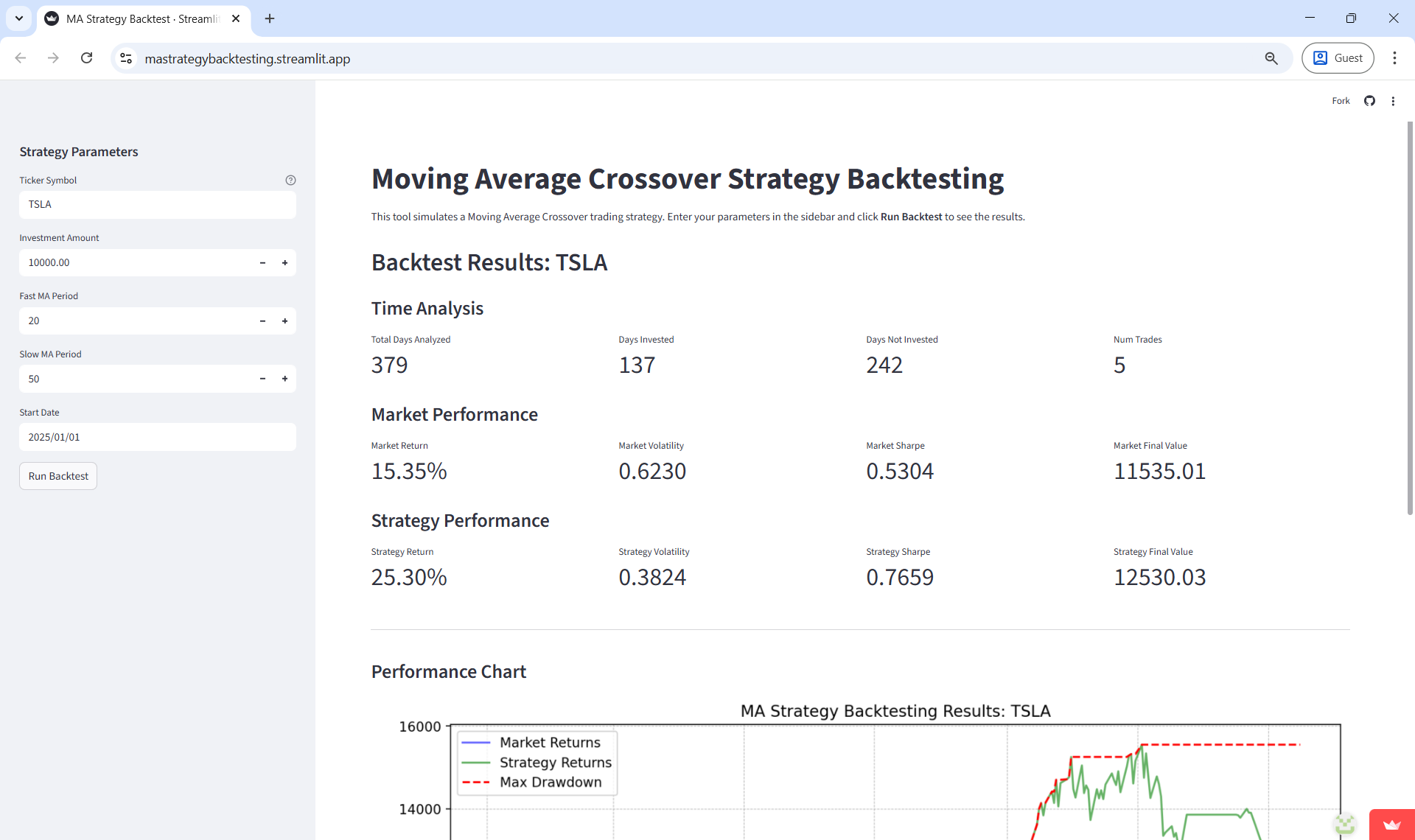This screenshot has height=840, width=1415.
Task: Open the GitHub repository icon
Action: tap(1369, 100)
